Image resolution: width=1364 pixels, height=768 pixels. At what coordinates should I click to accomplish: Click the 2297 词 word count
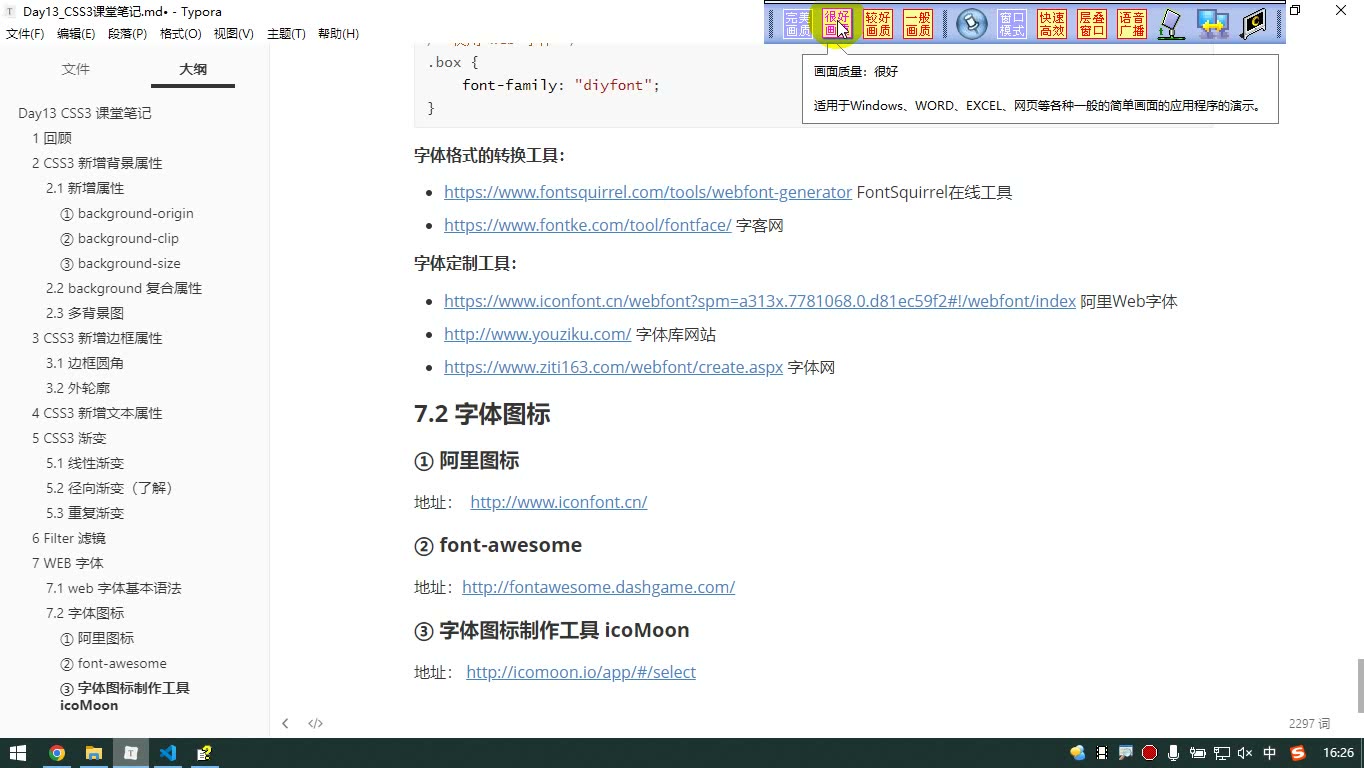(1310, 723)
